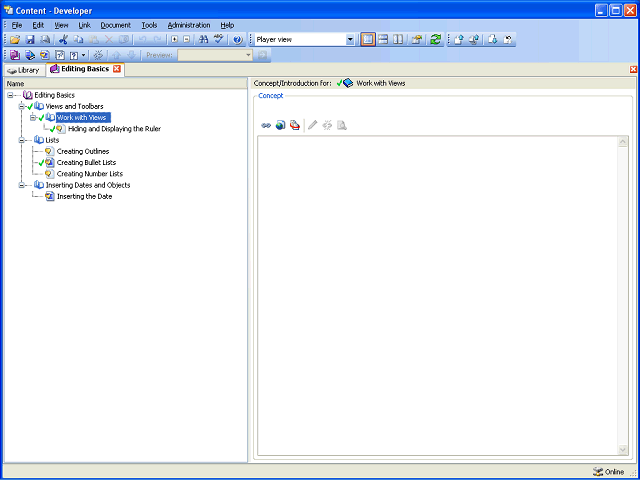The height and width of the screenshot is (480, 640).
Task: Open the Link menu
Action: click(x=84, y=25)
